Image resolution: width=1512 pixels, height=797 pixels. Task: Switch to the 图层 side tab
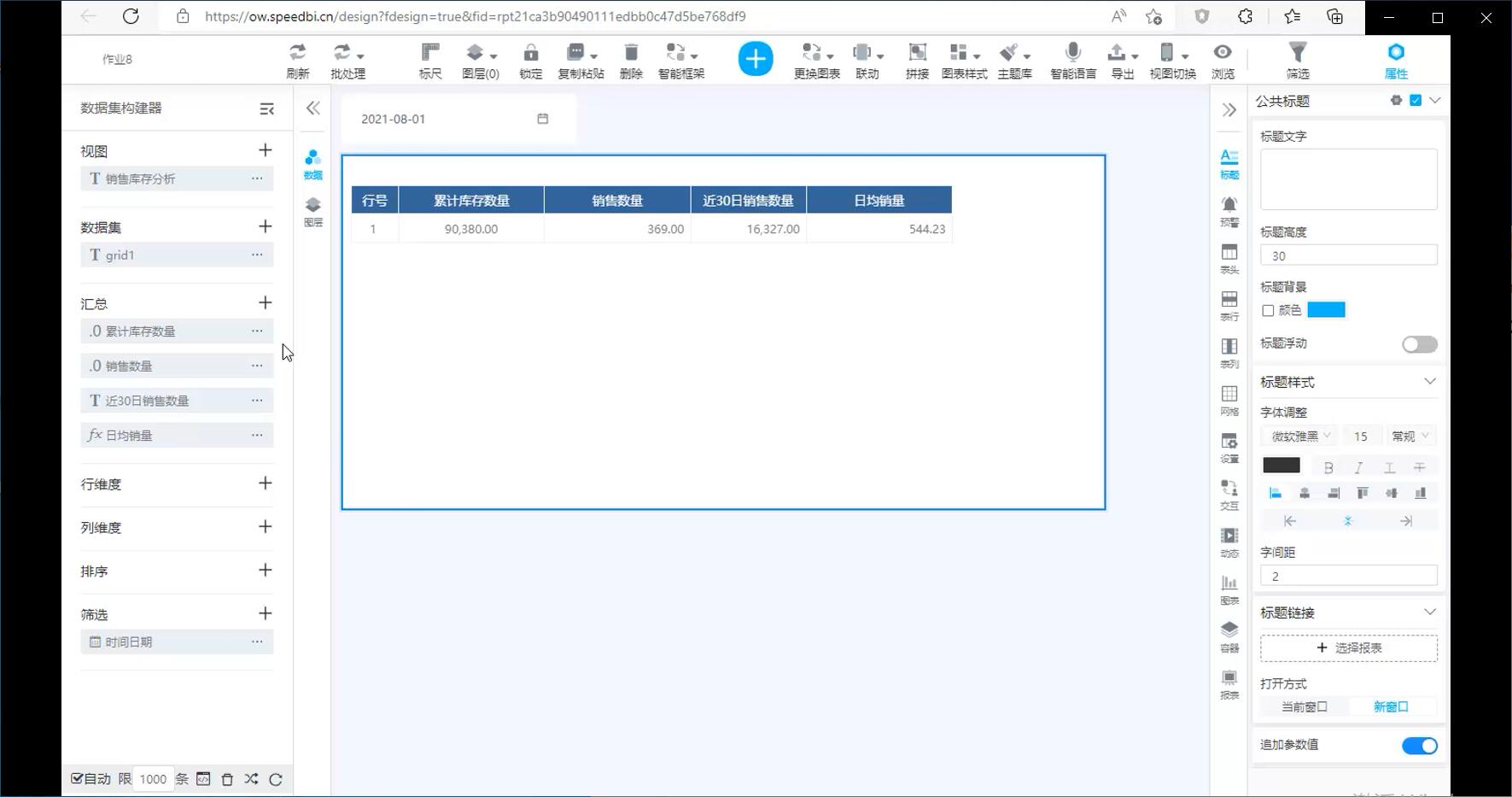(x=313, y=210)
